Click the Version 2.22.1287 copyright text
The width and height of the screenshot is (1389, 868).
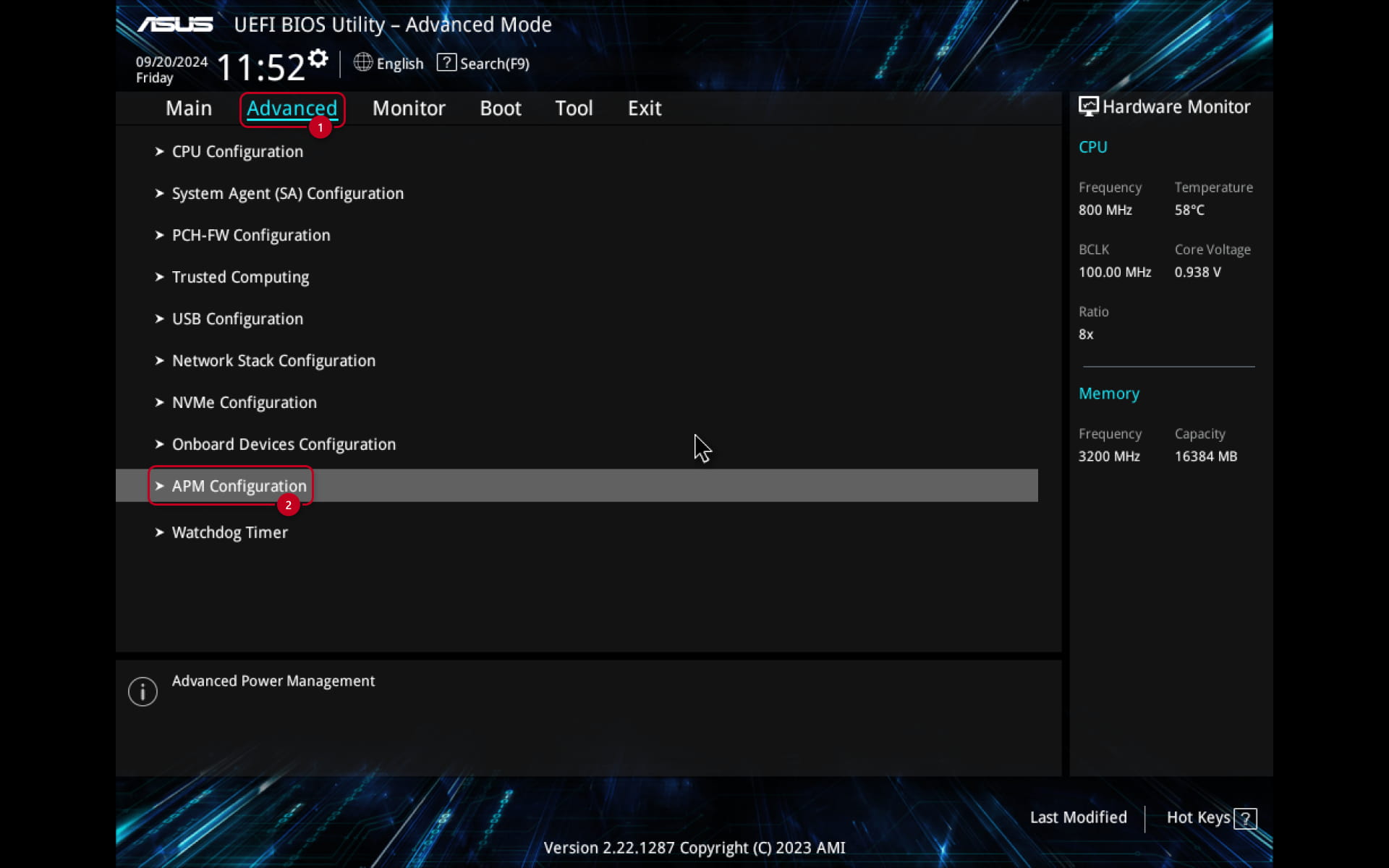coord(694,848)
